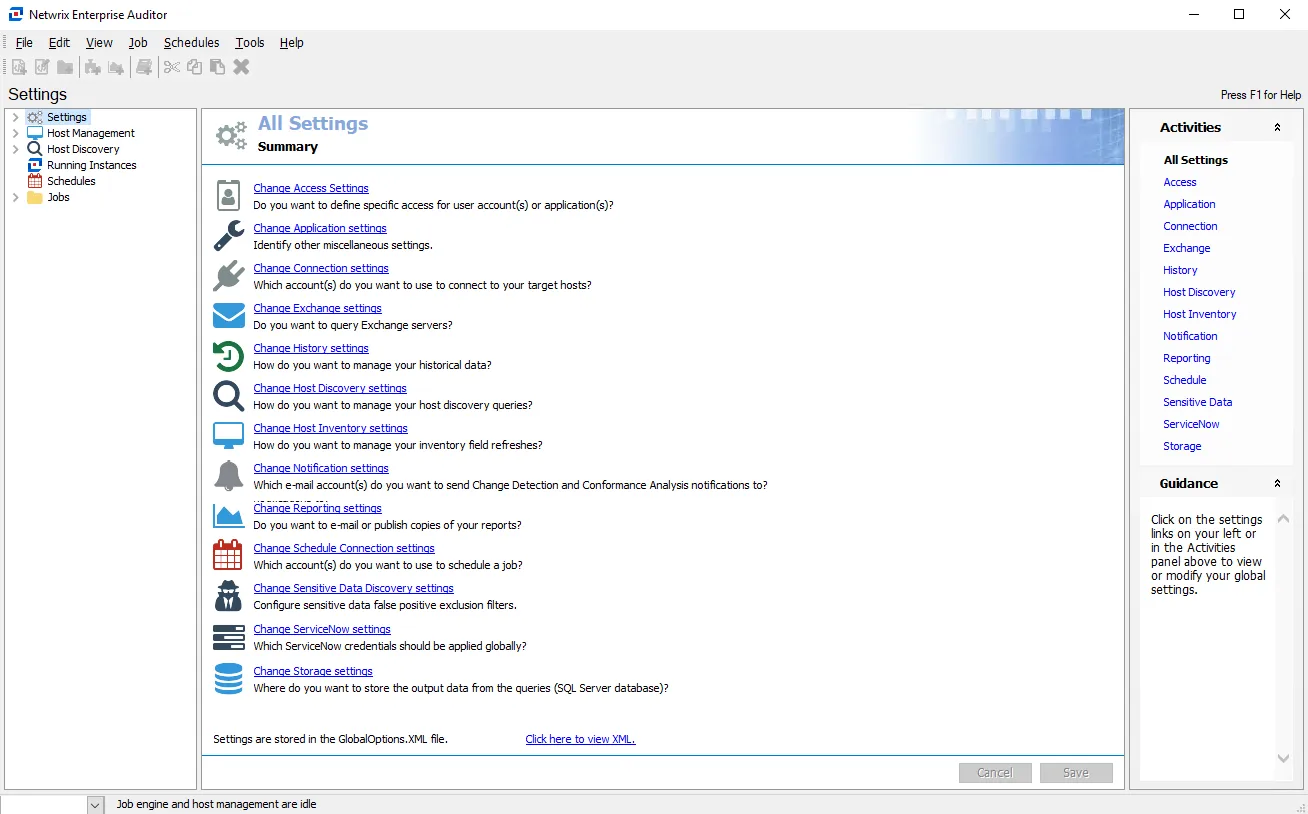Viewport: 1308px width, 814px height.
Task: Select Schedules in the tree
Action: [x=71, y=181]
